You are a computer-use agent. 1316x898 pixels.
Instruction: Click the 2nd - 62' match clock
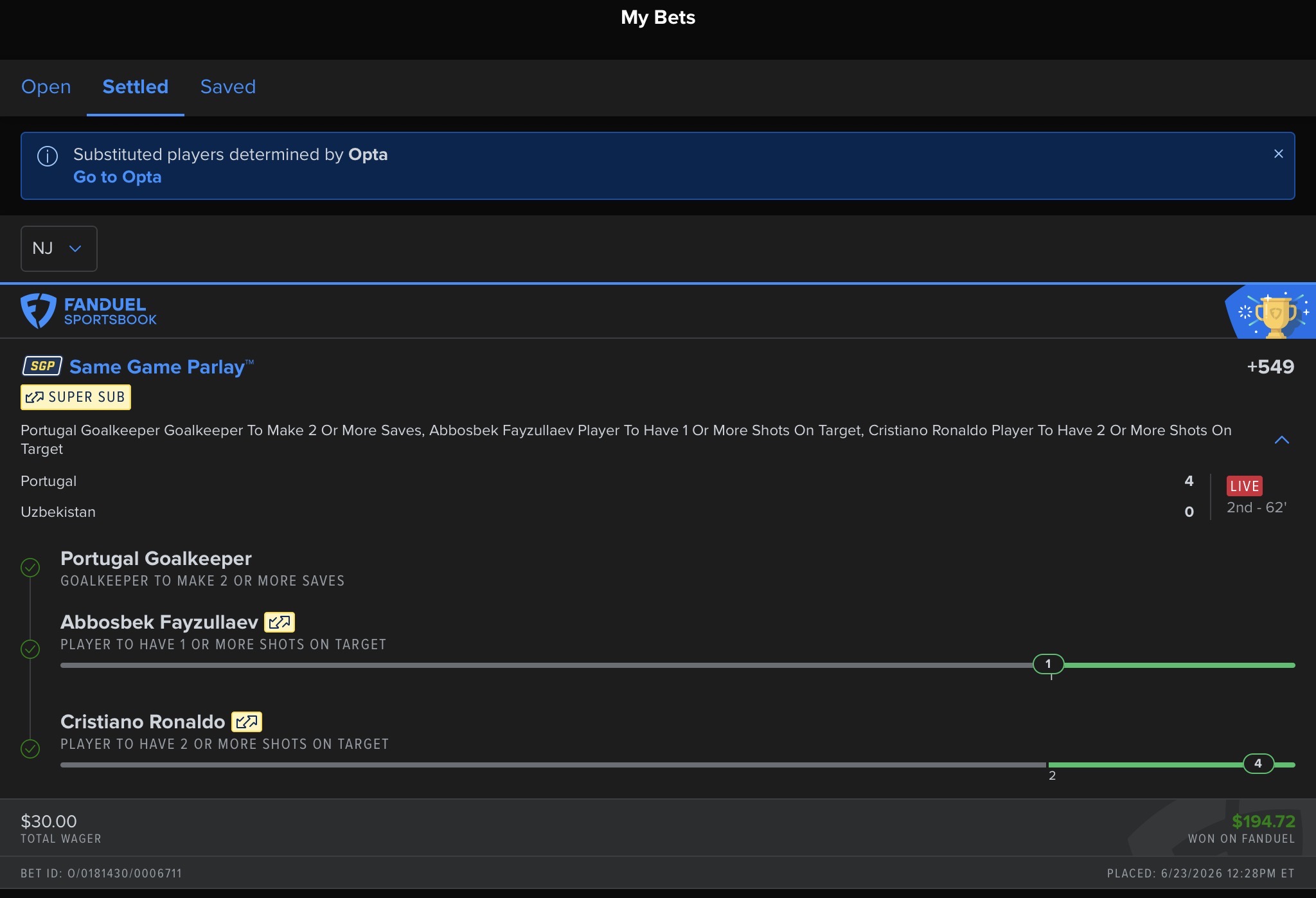point(1257,507)
